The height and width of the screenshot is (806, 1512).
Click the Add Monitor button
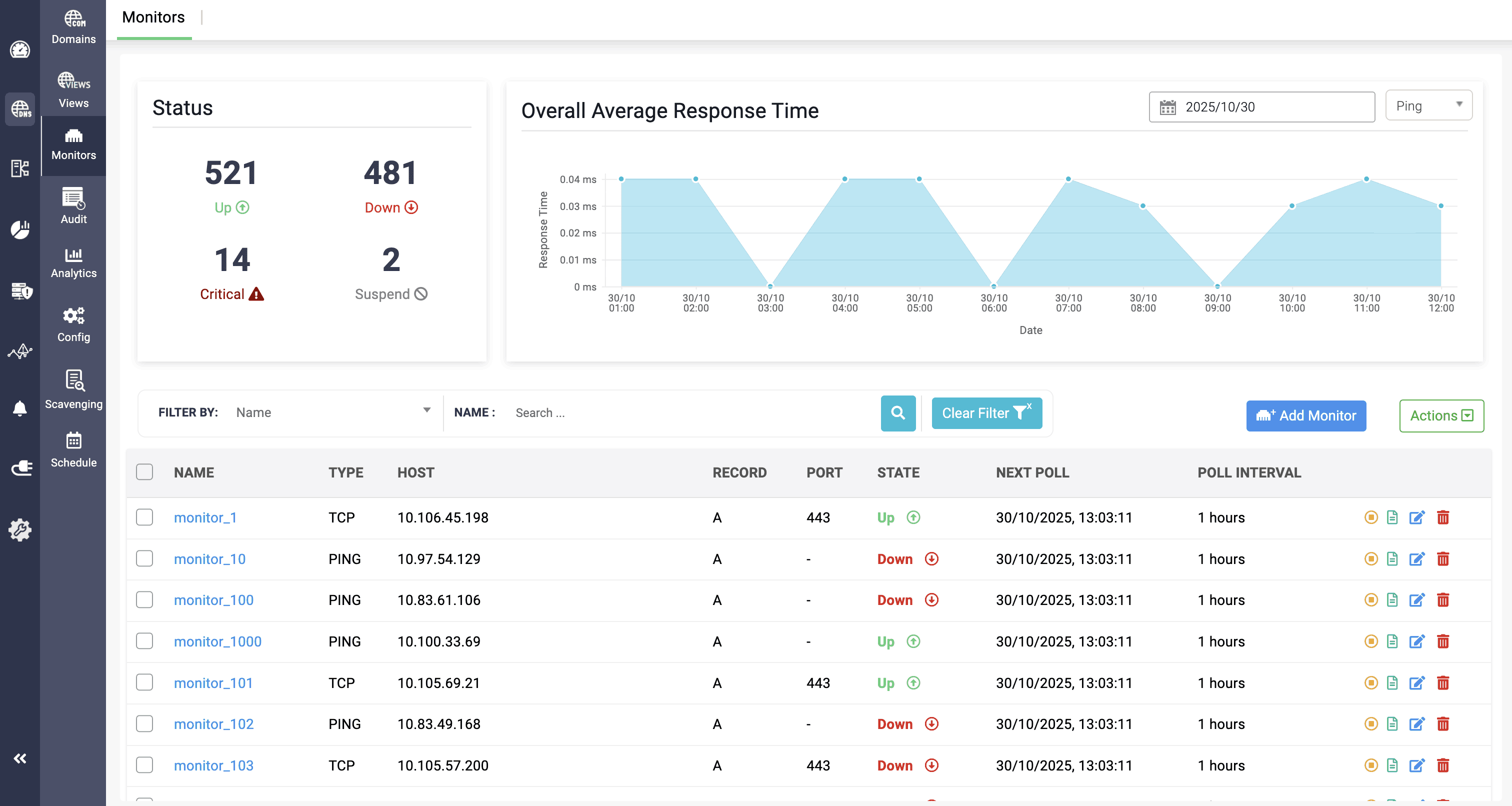coord(1306,415)
